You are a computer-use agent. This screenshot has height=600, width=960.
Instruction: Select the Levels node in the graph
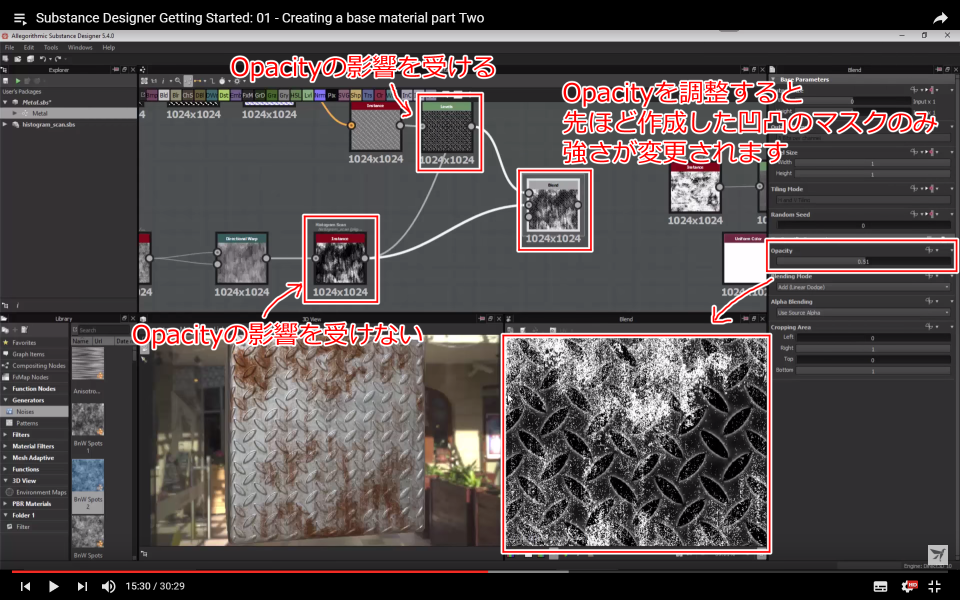tap(447, 127)
